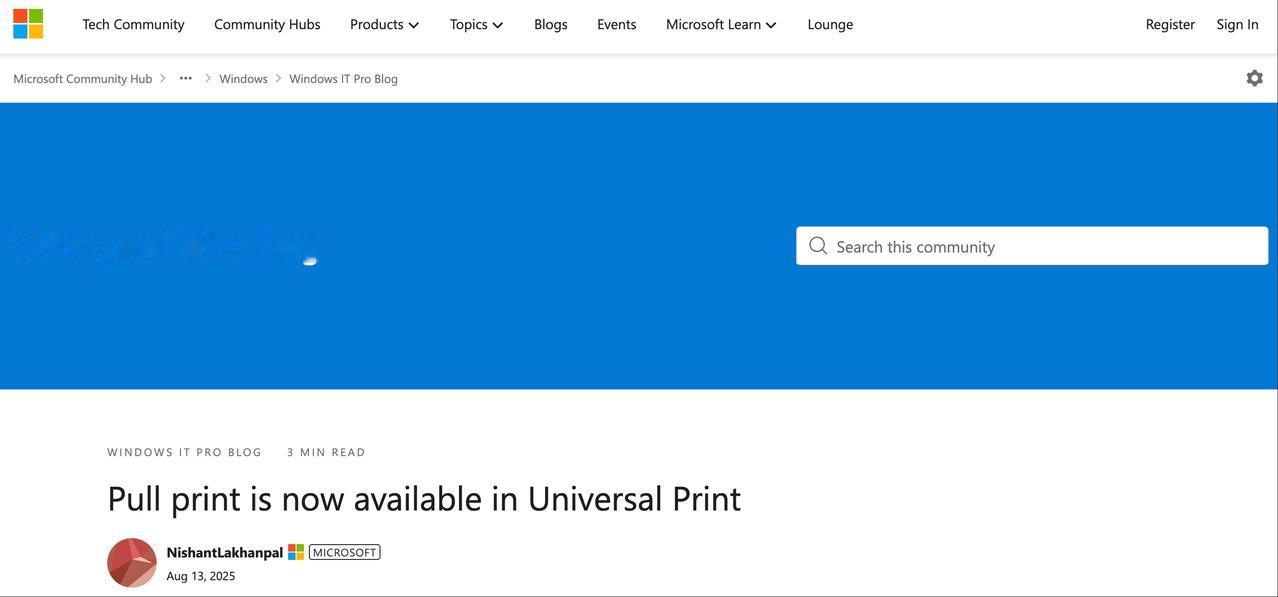Open the settings gear icon

click(x=1254, y=78)
